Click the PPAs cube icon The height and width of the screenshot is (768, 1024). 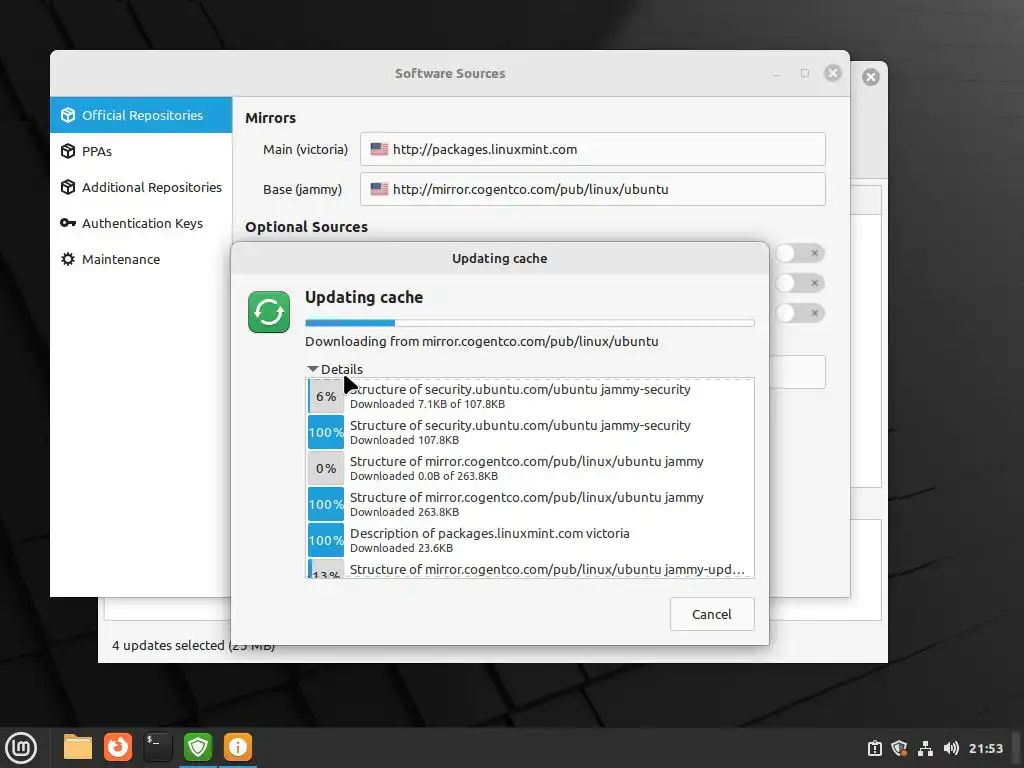click(x=68, y=151)
